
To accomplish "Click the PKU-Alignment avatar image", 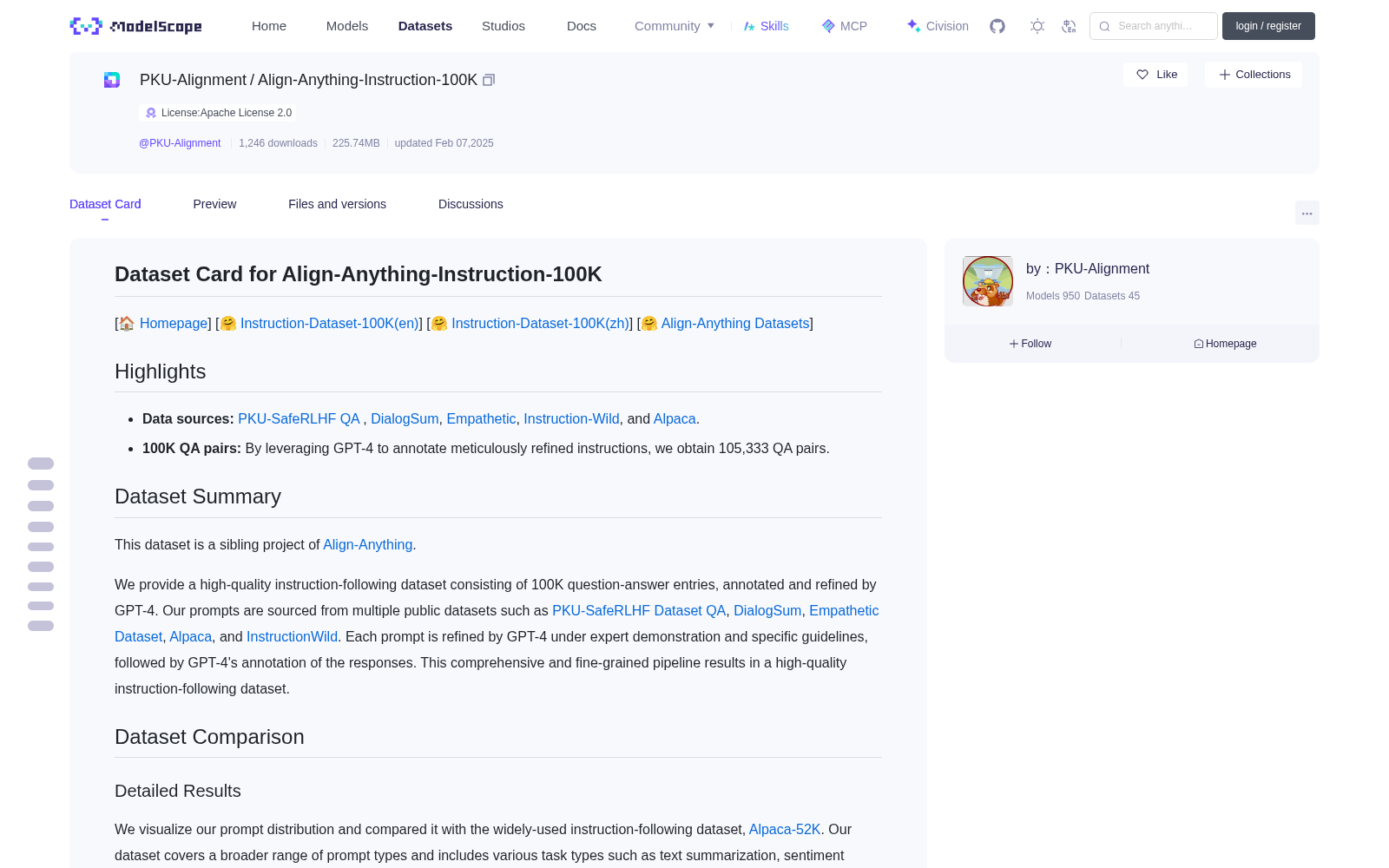I will [x=988, y=281].
